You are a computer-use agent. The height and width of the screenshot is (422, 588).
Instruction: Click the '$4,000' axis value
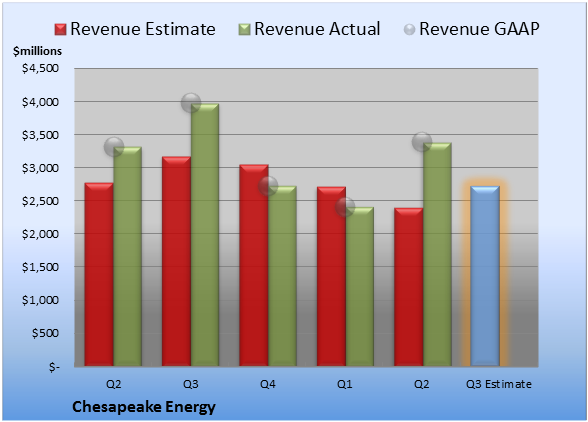(x=40, y=102)
